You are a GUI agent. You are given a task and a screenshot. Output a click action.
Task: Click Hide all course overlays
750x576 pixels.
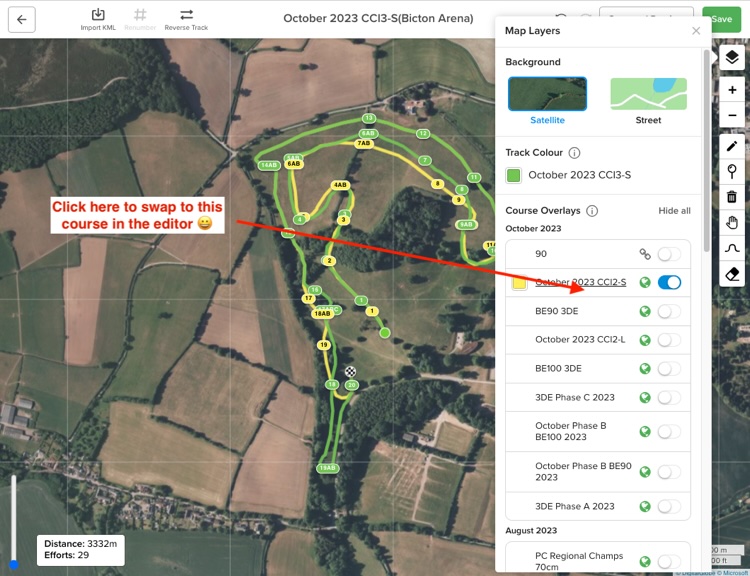[x=674, y=211]
